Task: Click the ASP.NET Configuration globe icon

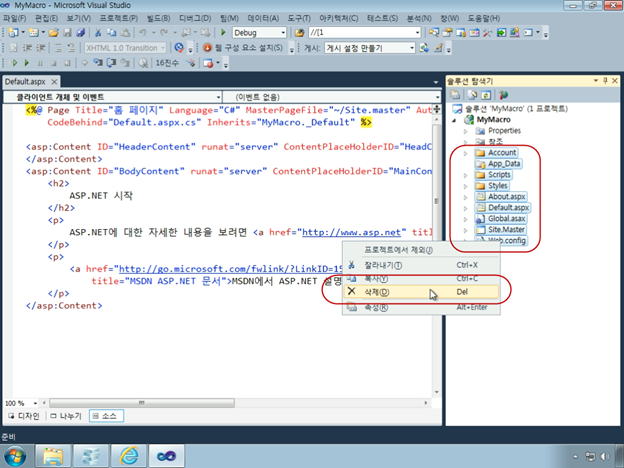Action: (x=503, y=95)
